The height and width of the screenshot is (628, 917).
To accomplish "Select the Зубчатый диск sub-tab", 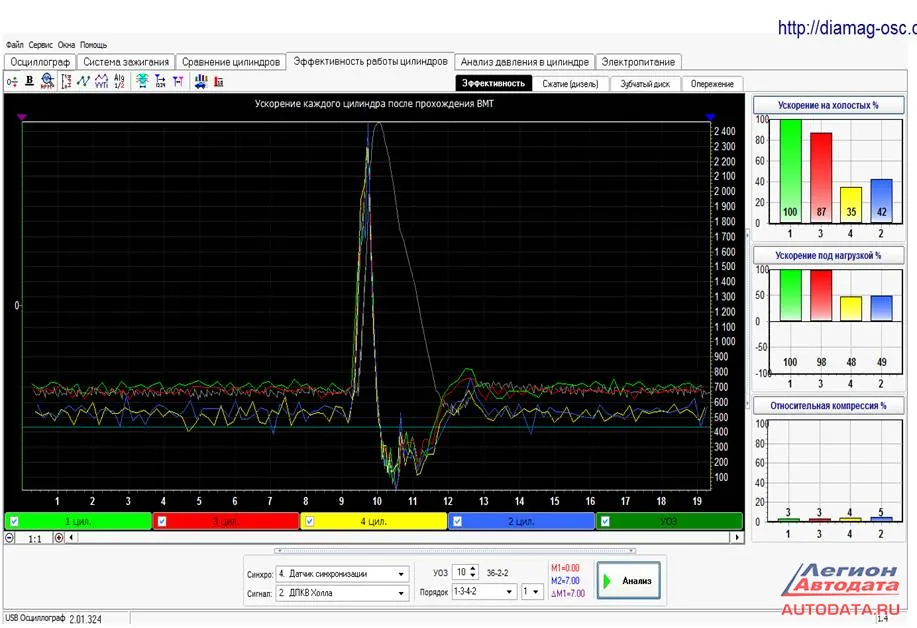I will 645,84.
